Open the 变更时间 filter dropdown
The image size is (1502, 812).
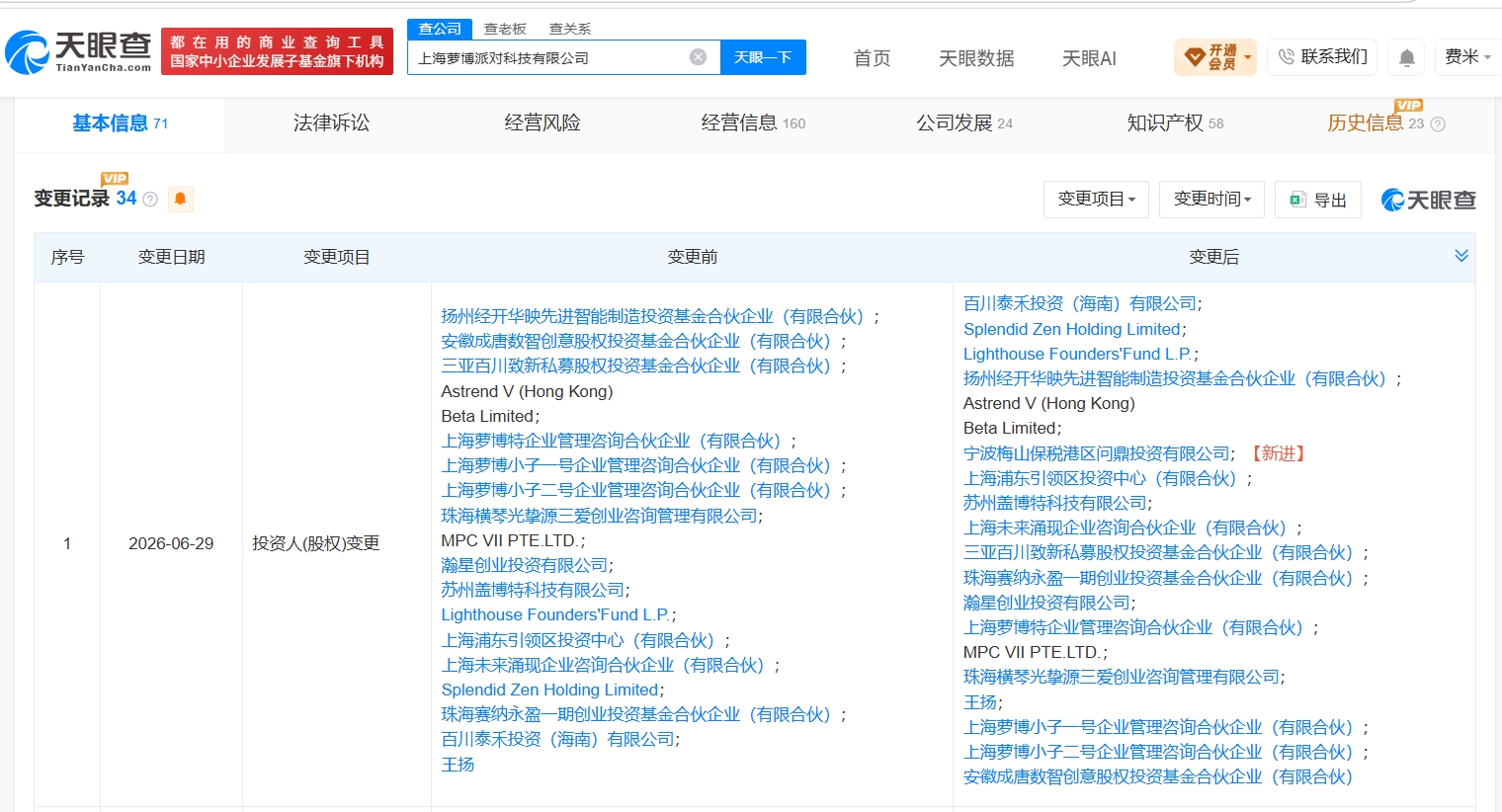(1212, 200)
